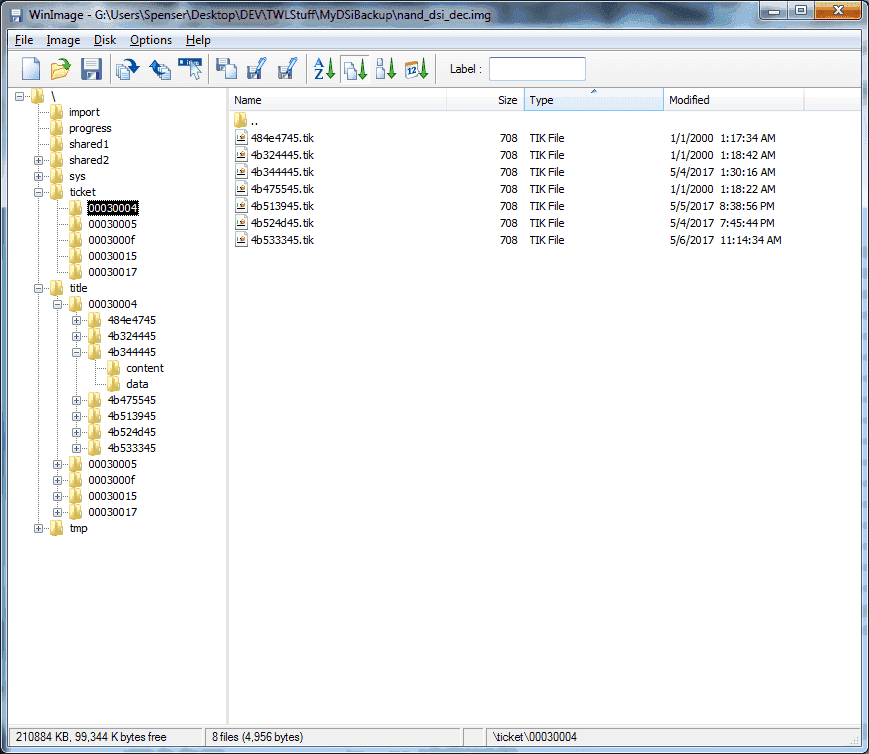Select the content folder in tree
The width and height of the screenshot is (869, 754).
(145, 368)
